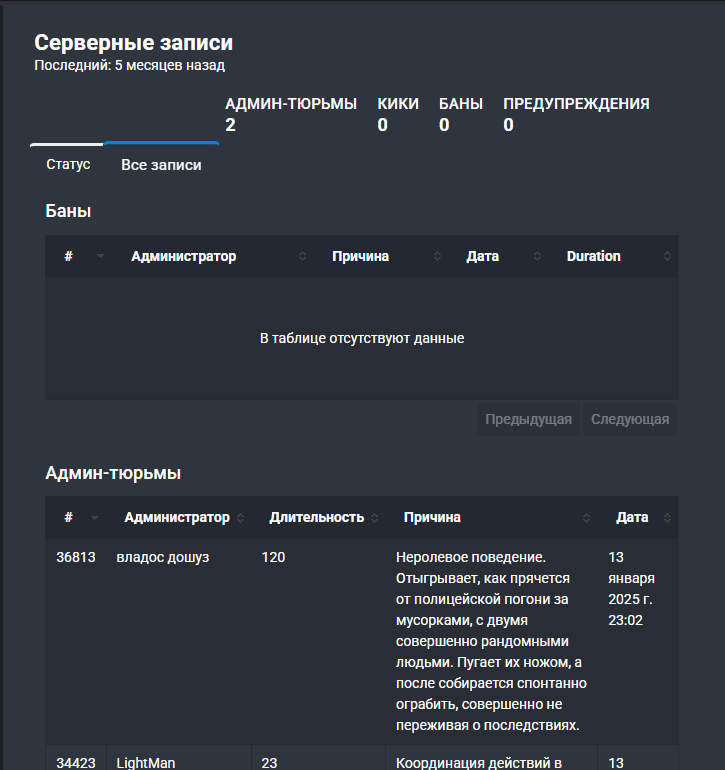Click the ПРЕДУПРЕЖДЕНИЯ counter
This screenshot has width=725, height=770.
(x=576, y=114)
